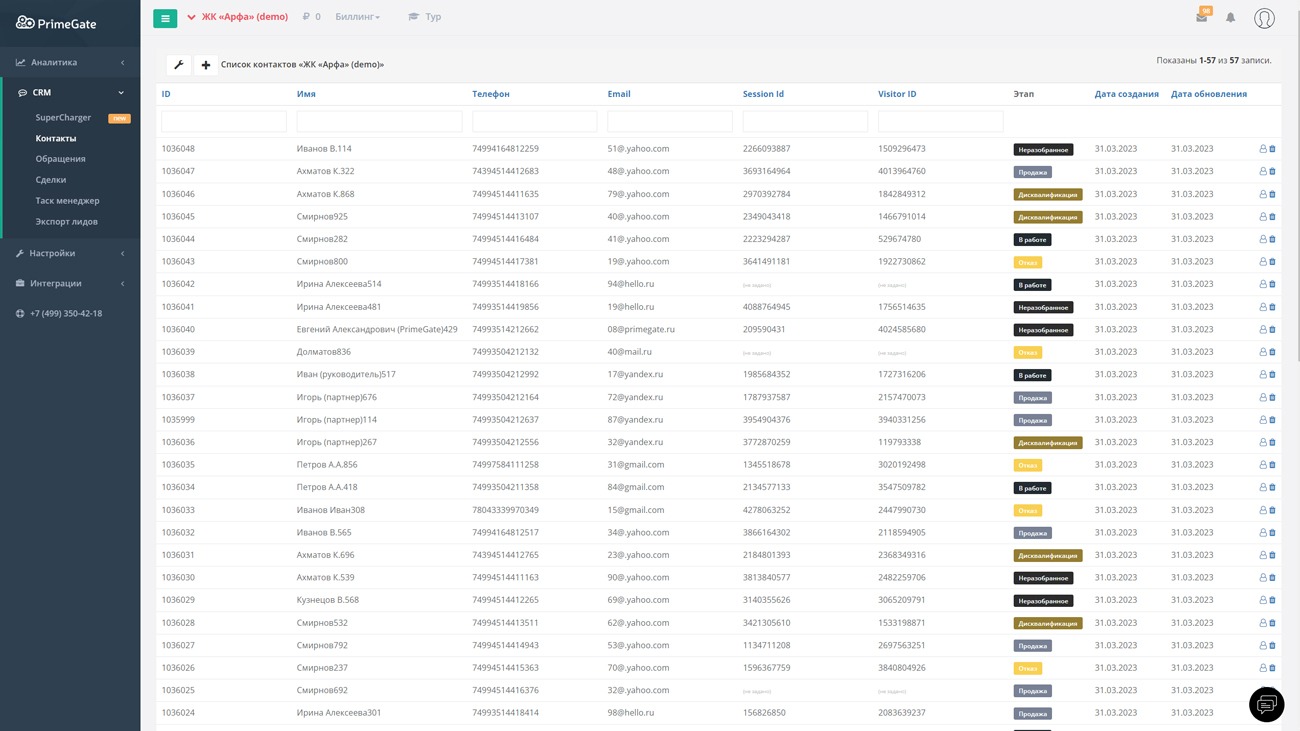Start the Тур walkthrough link
Viewport: 1300px width, 731px height.
(x=425, y=17)
